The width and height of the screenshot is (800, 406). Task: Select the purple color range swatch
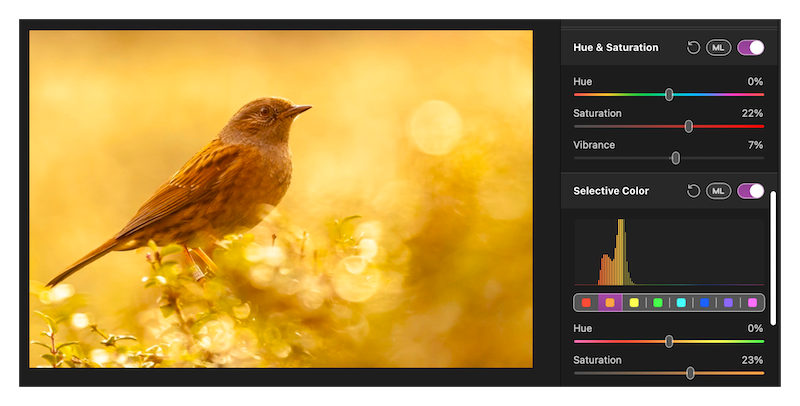(x=729, y=303)
